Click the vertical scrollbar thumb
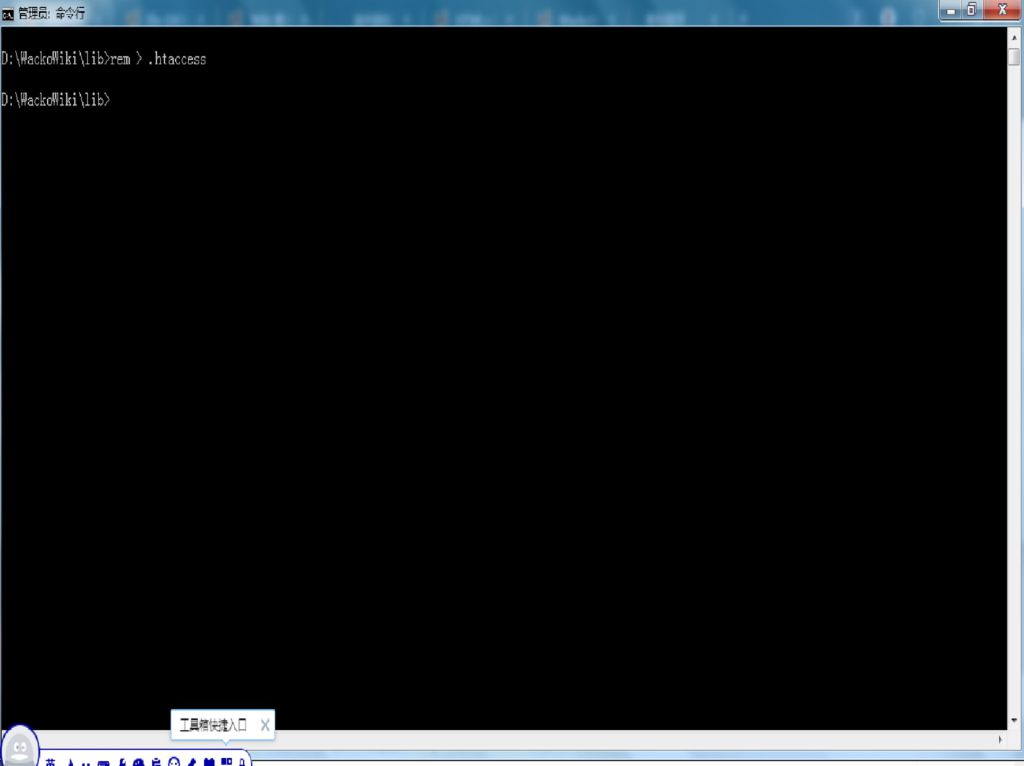This screenshot has width=1024, height=766. click(1014, 57)
